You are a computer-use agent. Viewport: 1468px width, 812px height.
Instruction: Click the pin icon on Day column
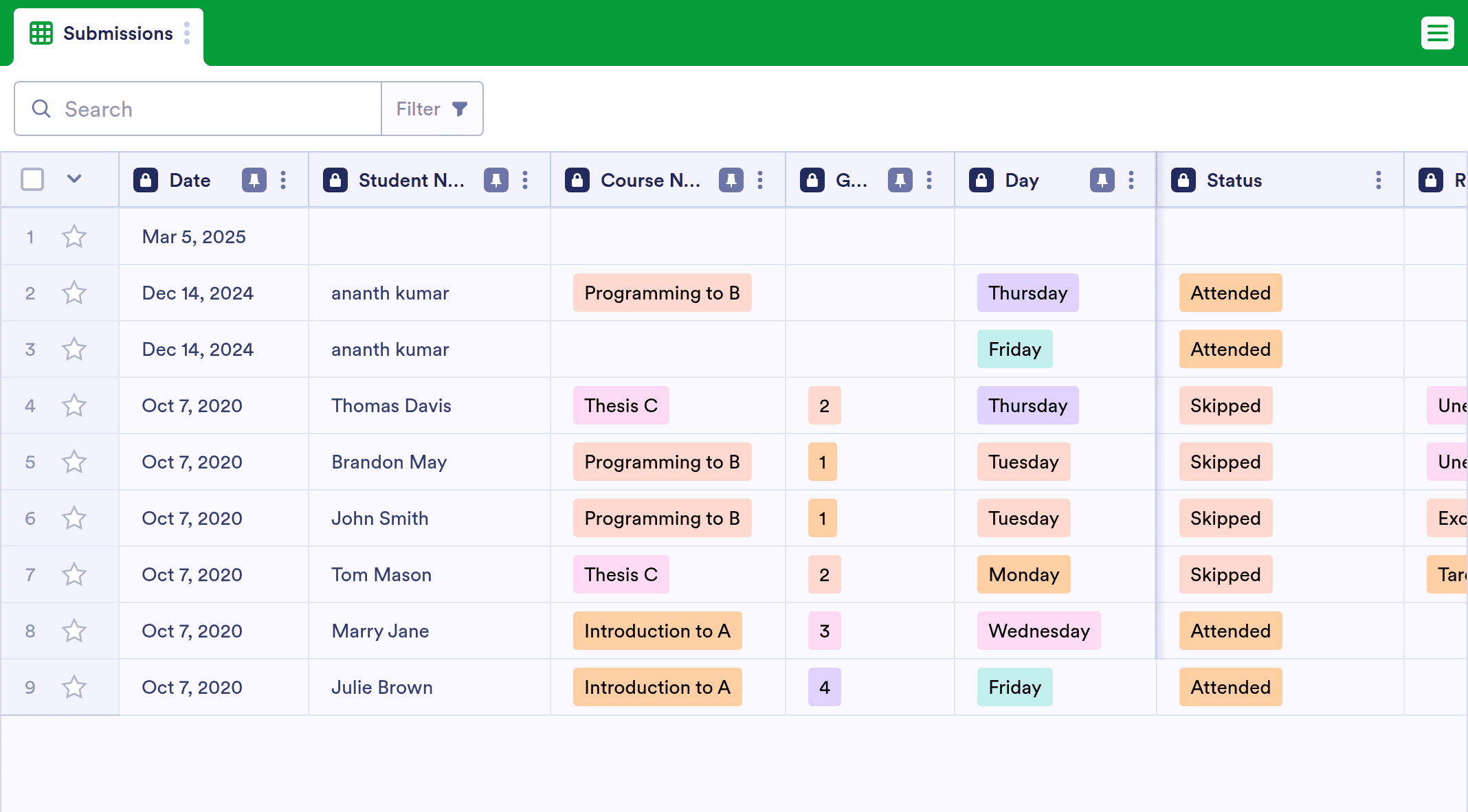click(1102, 180)
